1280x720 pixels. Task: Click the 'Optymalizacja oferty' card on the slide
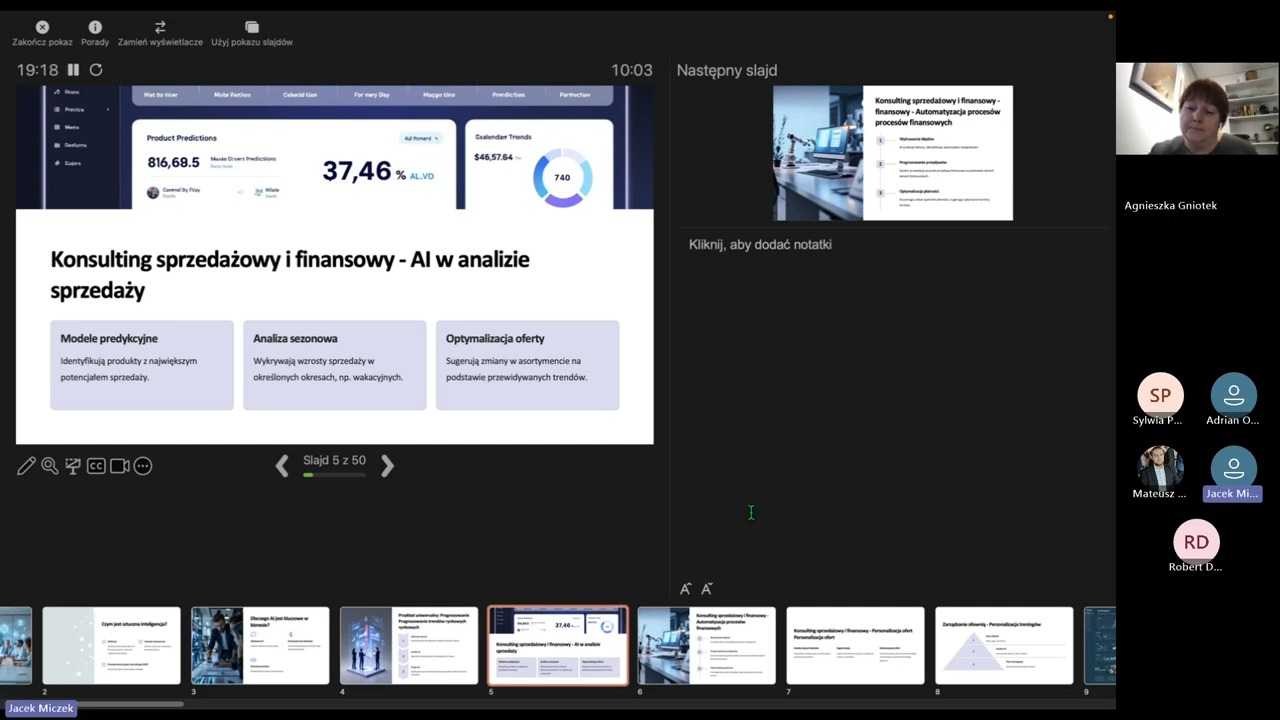(528, 365)
